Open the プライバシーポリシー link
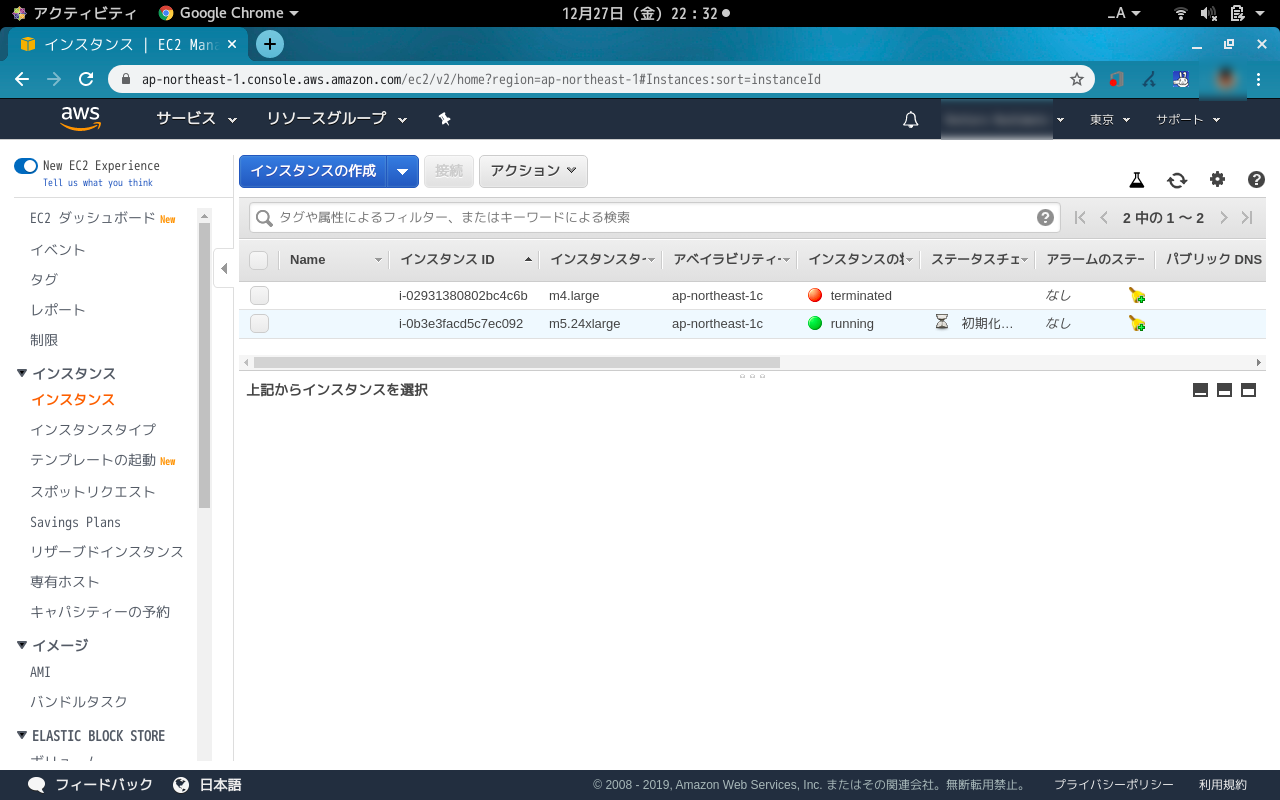 pos(1114,785)
